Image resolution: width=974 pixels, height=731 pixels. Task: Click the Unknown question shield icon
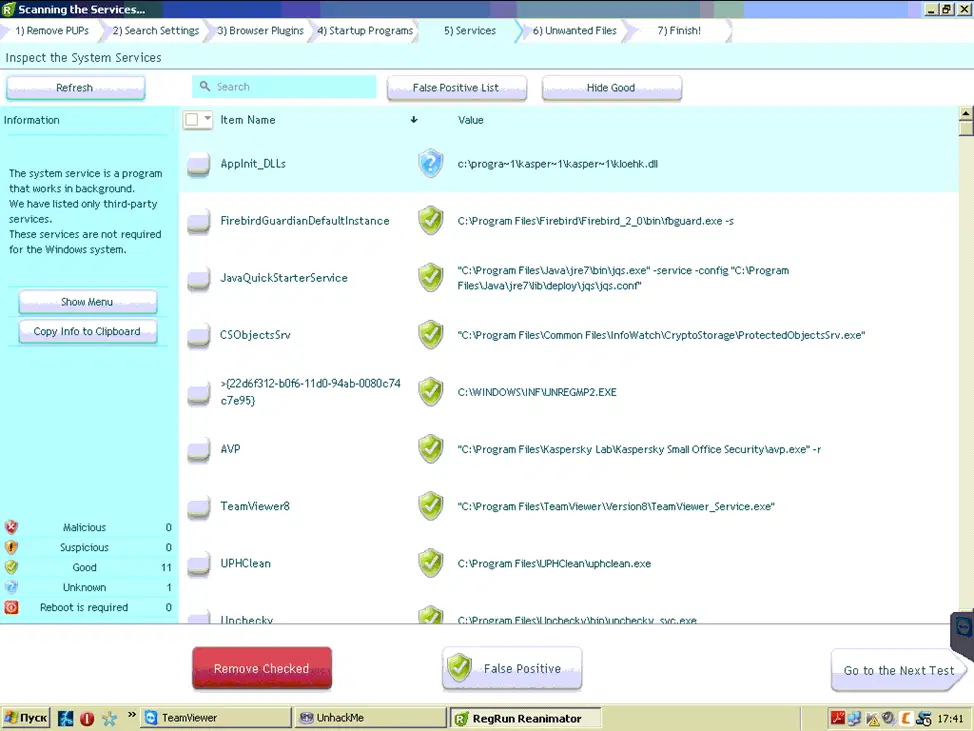tap(11, 587)
